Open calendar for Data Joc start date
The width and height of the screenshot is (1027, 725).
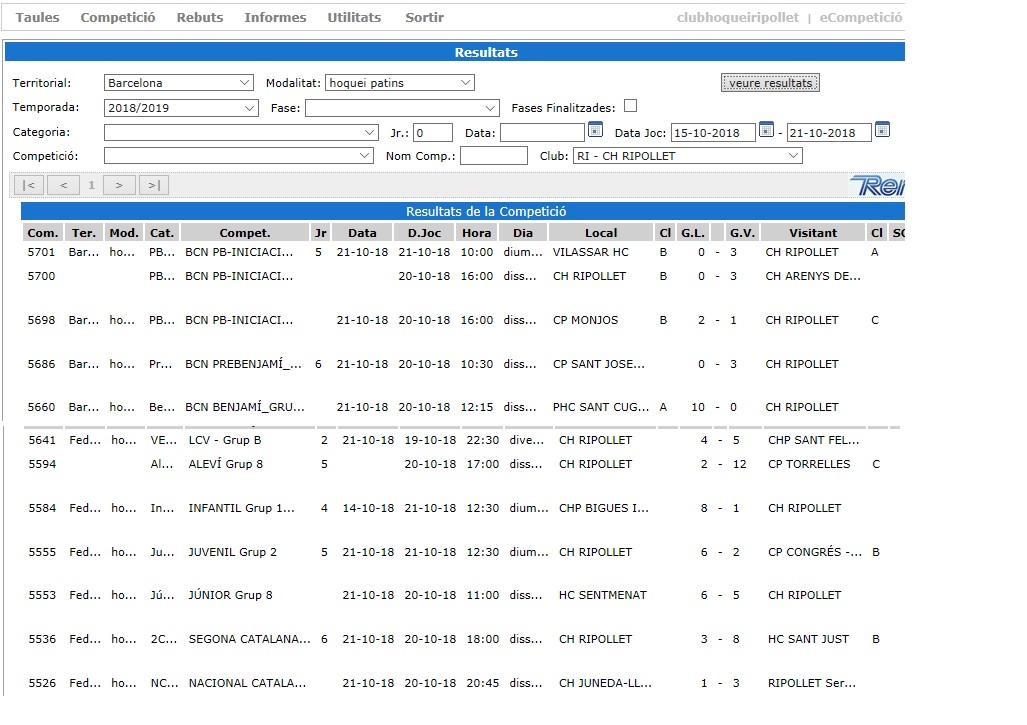766,130
